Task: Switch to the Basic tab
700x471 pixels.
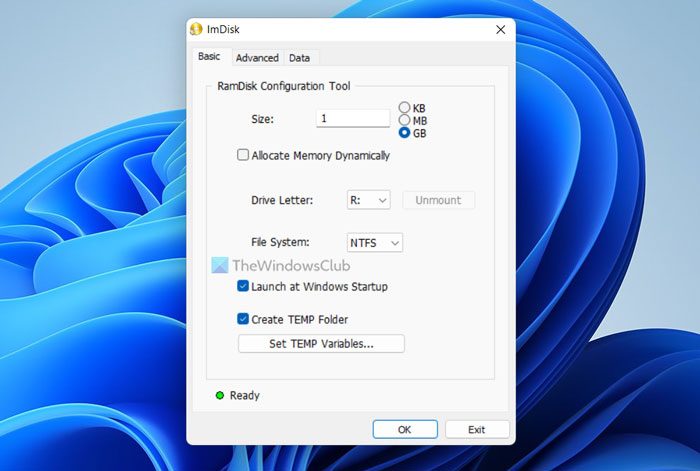Action: tap(209, 56)
